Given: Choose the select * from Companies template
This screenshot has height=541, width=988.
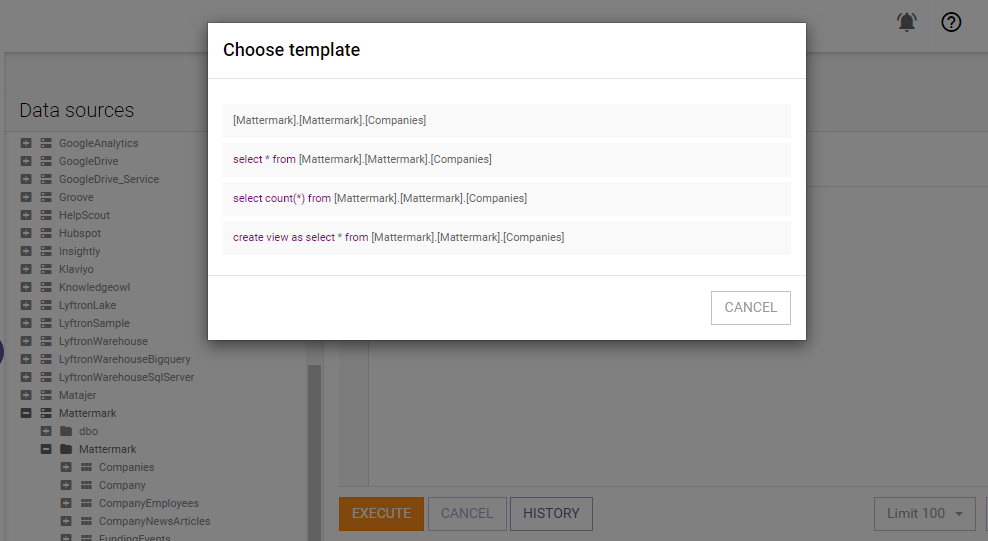Looking at the screenshot, I should click(x=507, y=159).
